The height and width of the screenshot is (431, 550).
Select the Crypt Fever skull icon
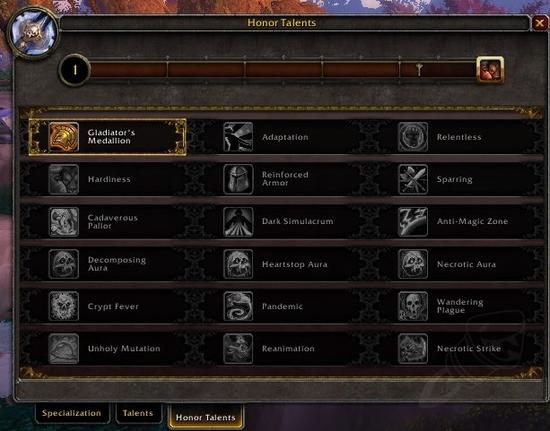63,306
